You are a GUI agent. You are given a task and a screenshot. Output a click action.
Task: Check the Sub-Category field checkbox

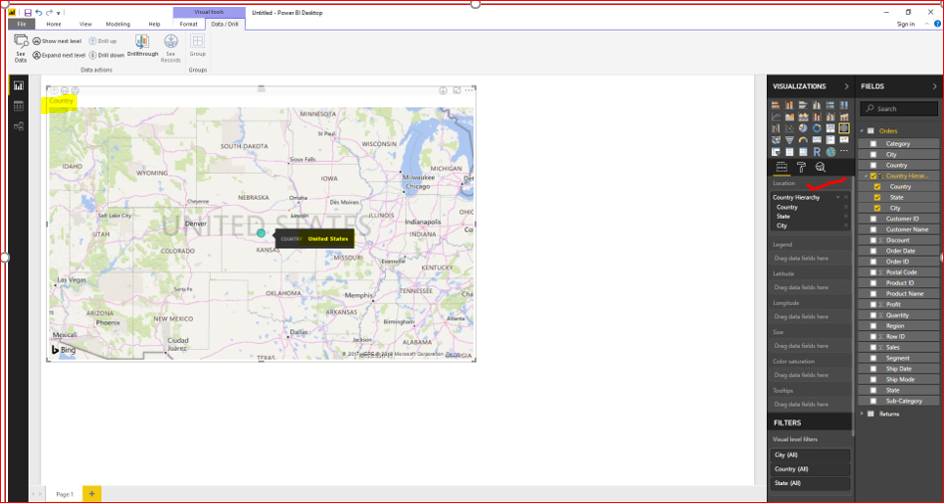click(x=874, y=401)
